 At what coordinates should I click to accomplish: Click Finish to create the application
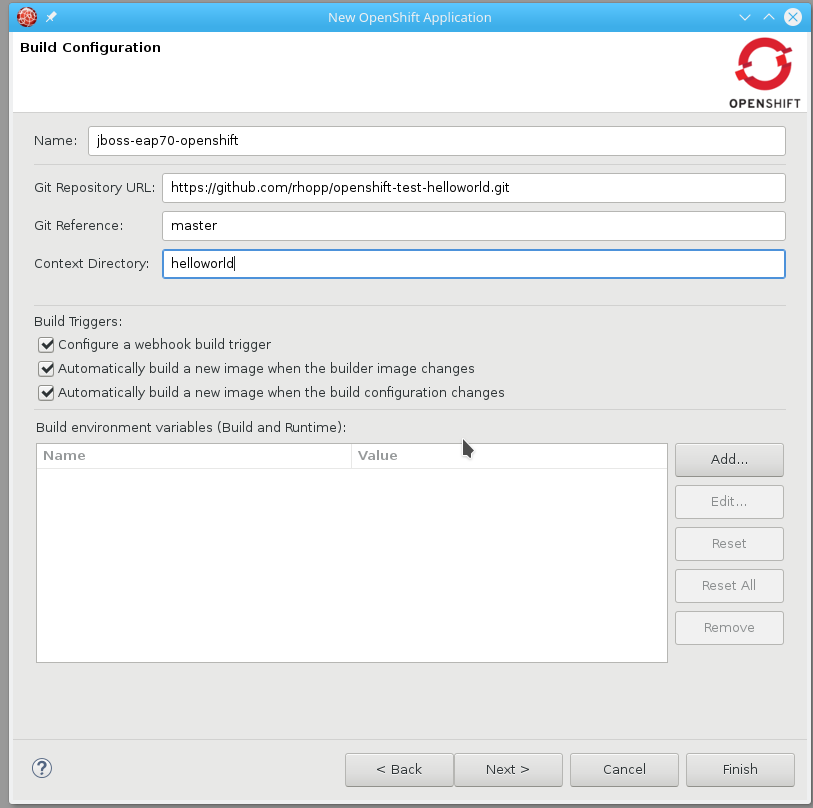(x=740, y=770)
